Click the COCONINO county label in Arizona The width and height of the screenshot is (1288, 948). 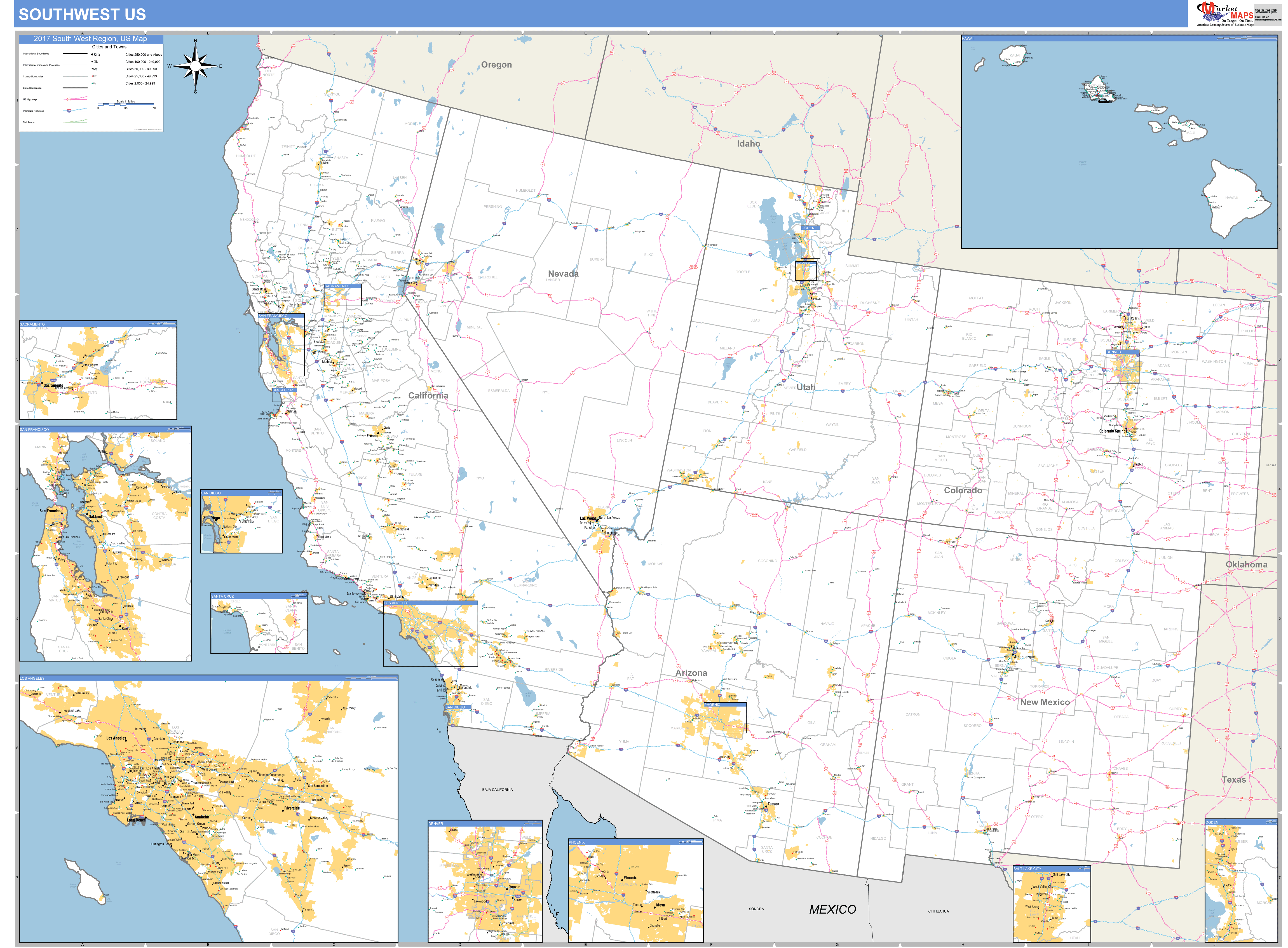coord(767,561)
